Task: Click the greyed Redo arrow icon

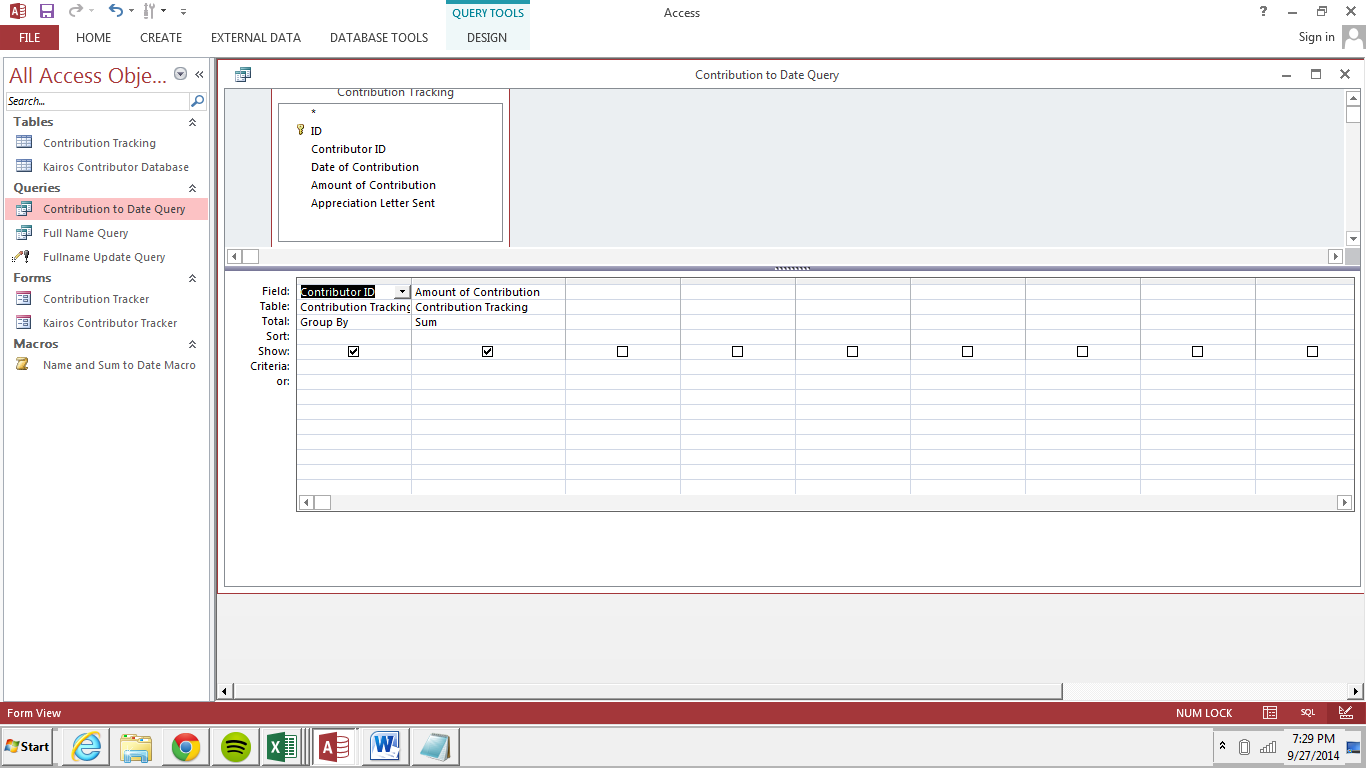Action: (75, 12)
